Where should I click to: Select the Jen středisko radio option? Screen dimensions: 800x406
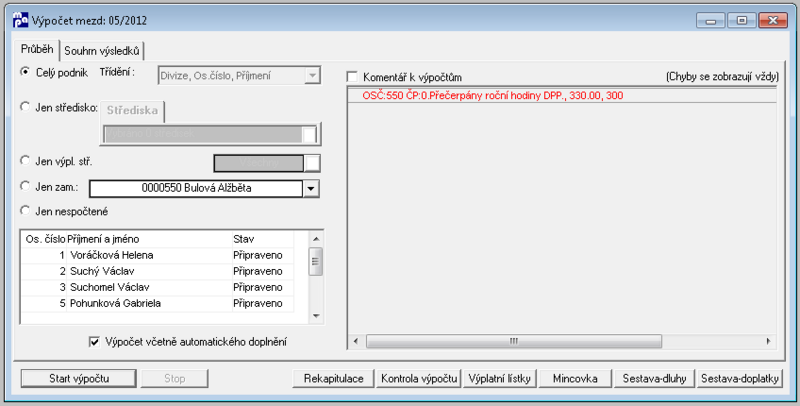coord(24,107)
